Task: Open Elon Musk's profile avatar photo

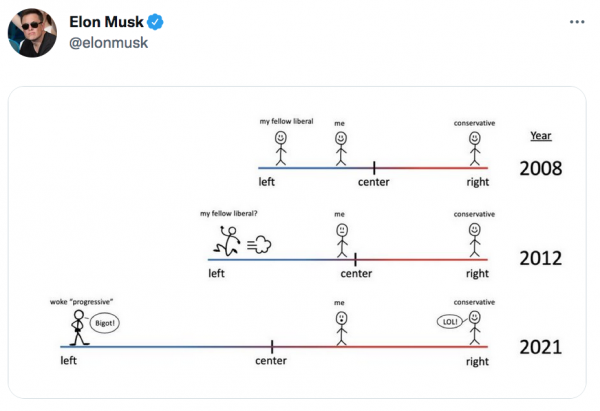Action: point(32,32)
